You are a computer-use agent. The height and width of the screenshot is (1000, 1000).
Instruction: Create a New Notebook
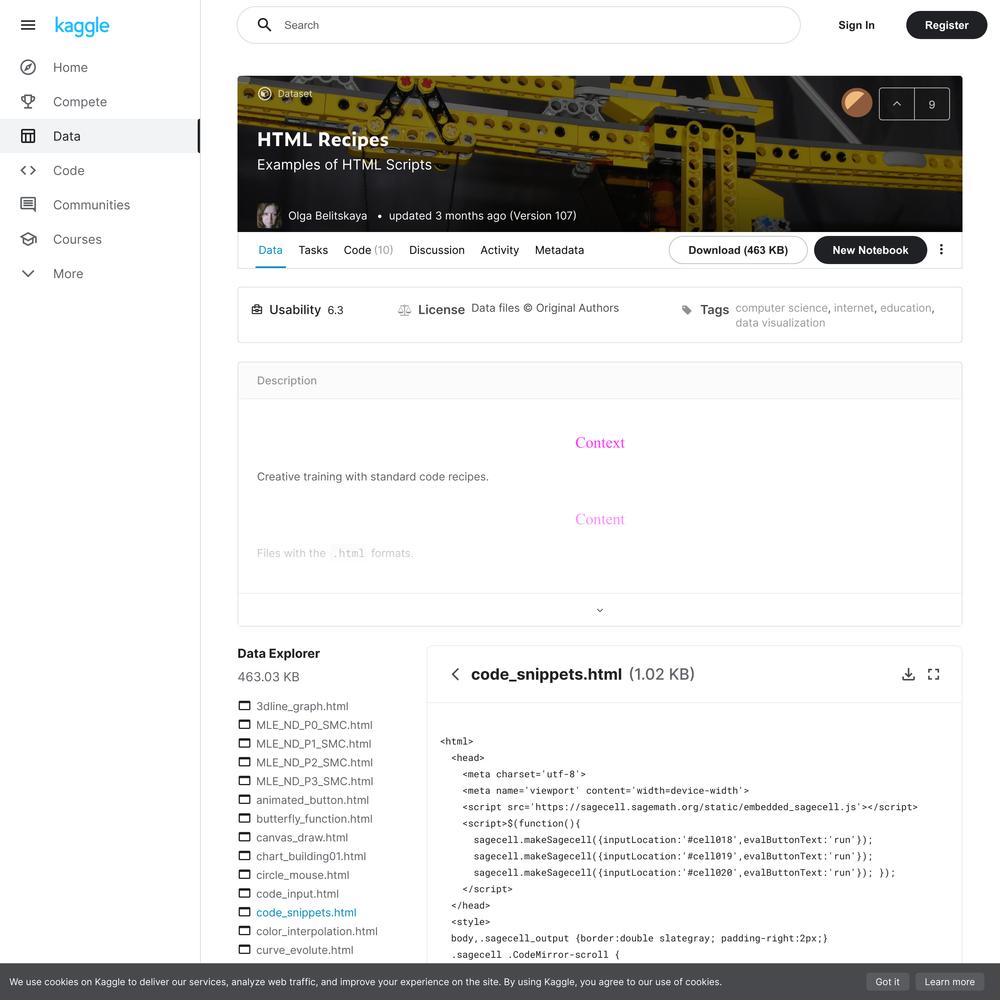click(x=870, y=250)
